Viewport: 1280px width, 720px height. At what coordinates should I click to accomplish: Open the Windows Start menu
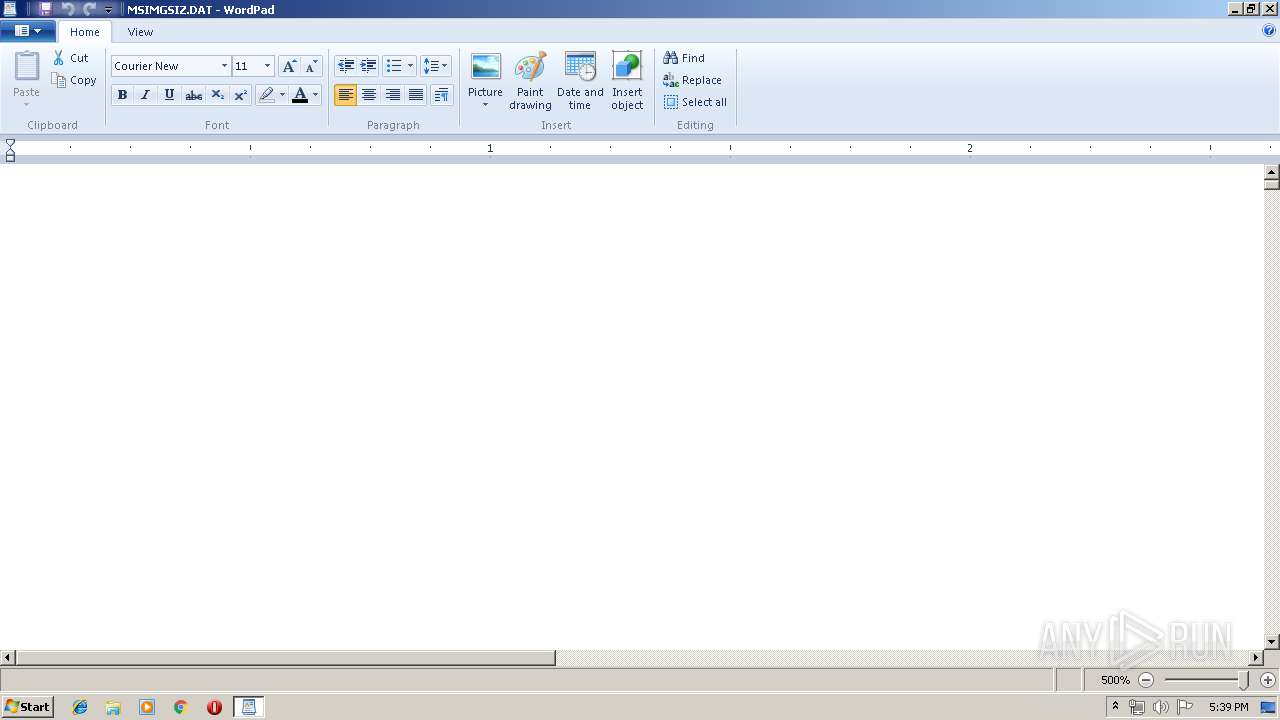coord(27,707)
